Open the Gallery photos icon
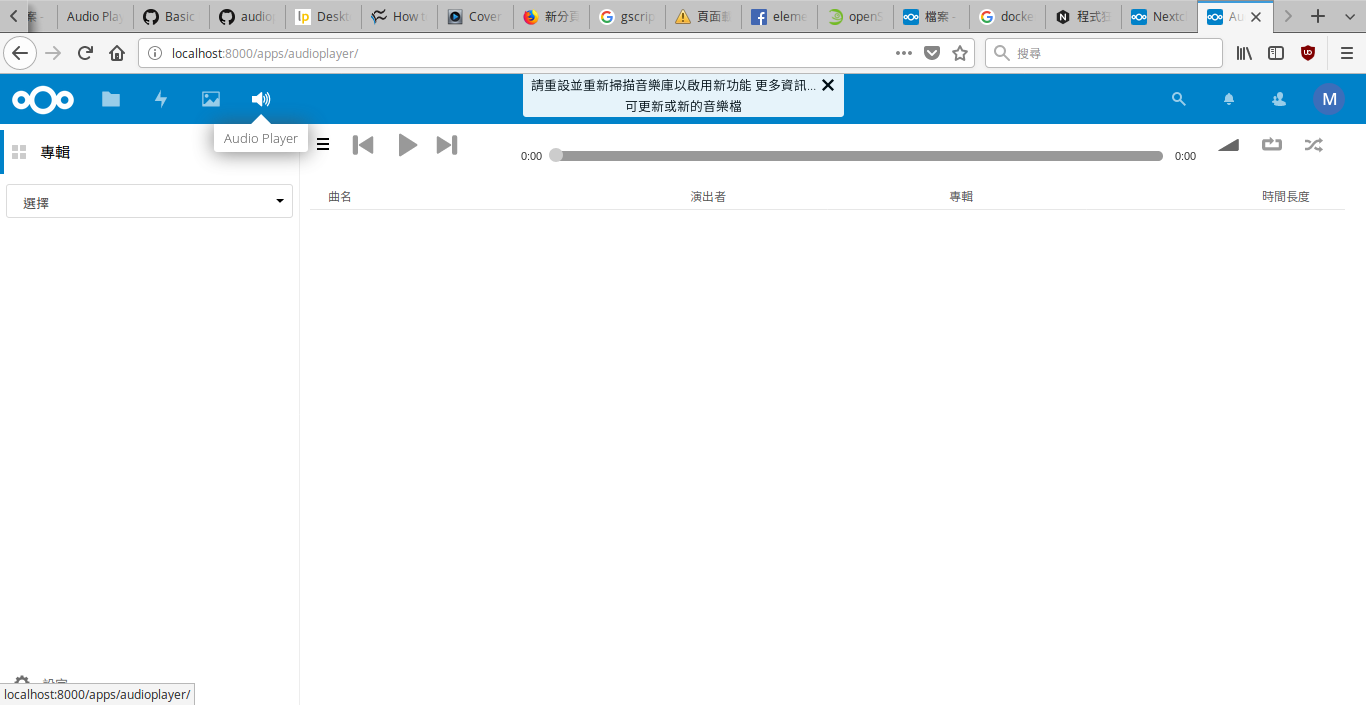The width and height of the screenshot is (1366, 705). click(x=210, y=98)
